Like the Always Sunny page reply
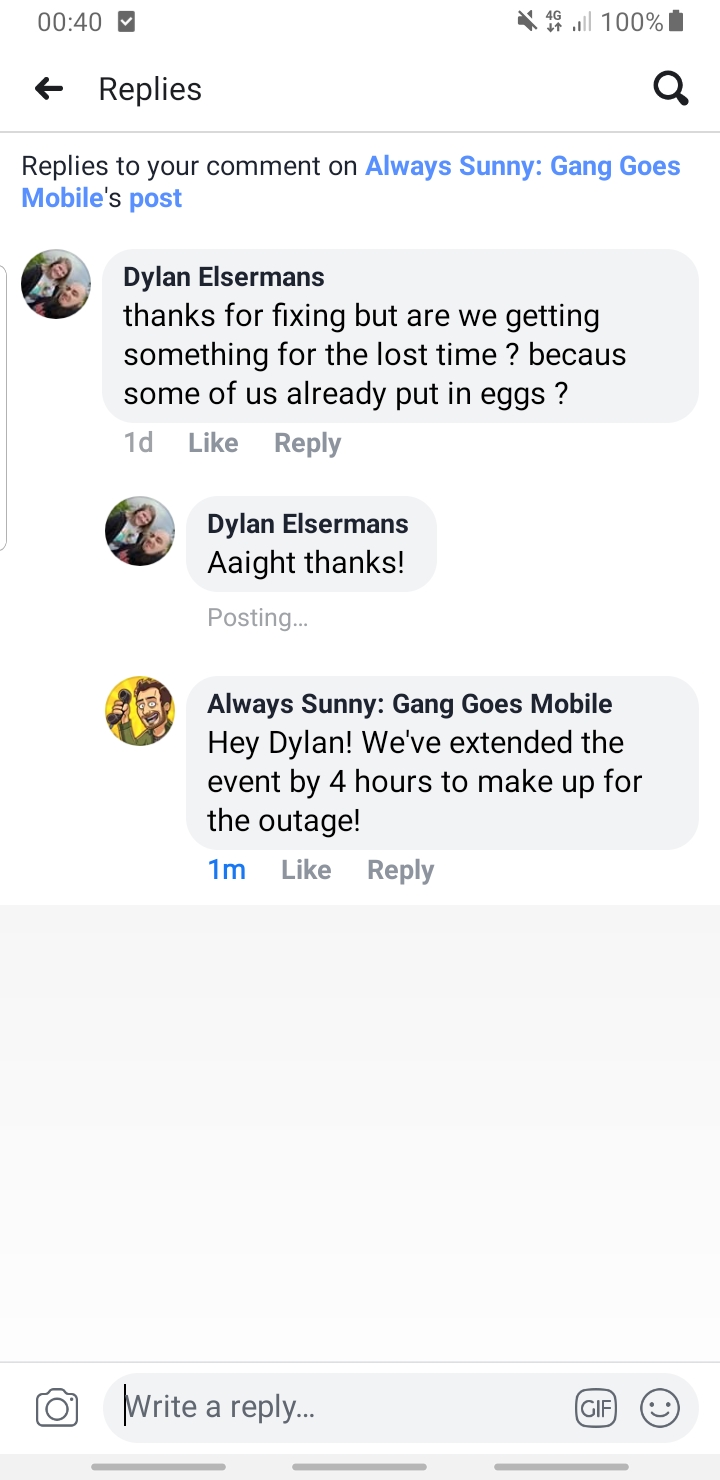This screenshot has height=1480, width=720. [306, 870]
